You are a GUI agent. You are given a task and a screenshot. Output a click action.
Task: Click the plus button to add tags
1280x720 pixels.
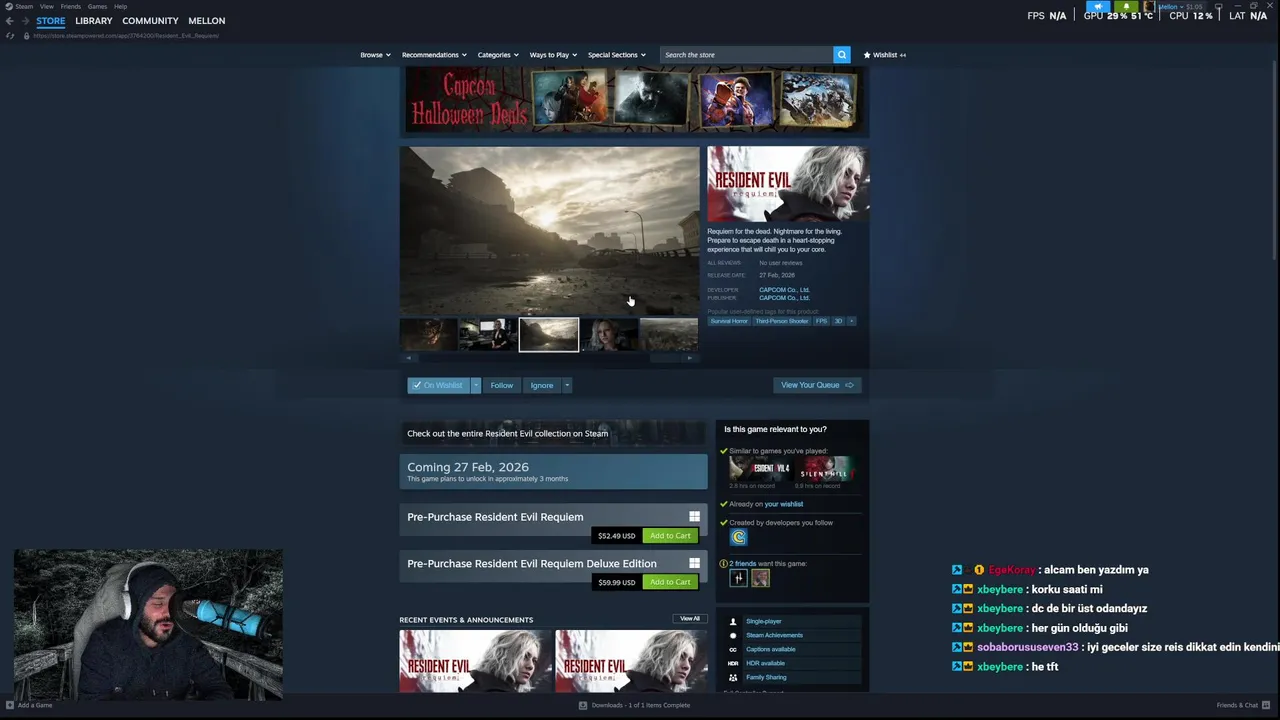tap(852, 321)
